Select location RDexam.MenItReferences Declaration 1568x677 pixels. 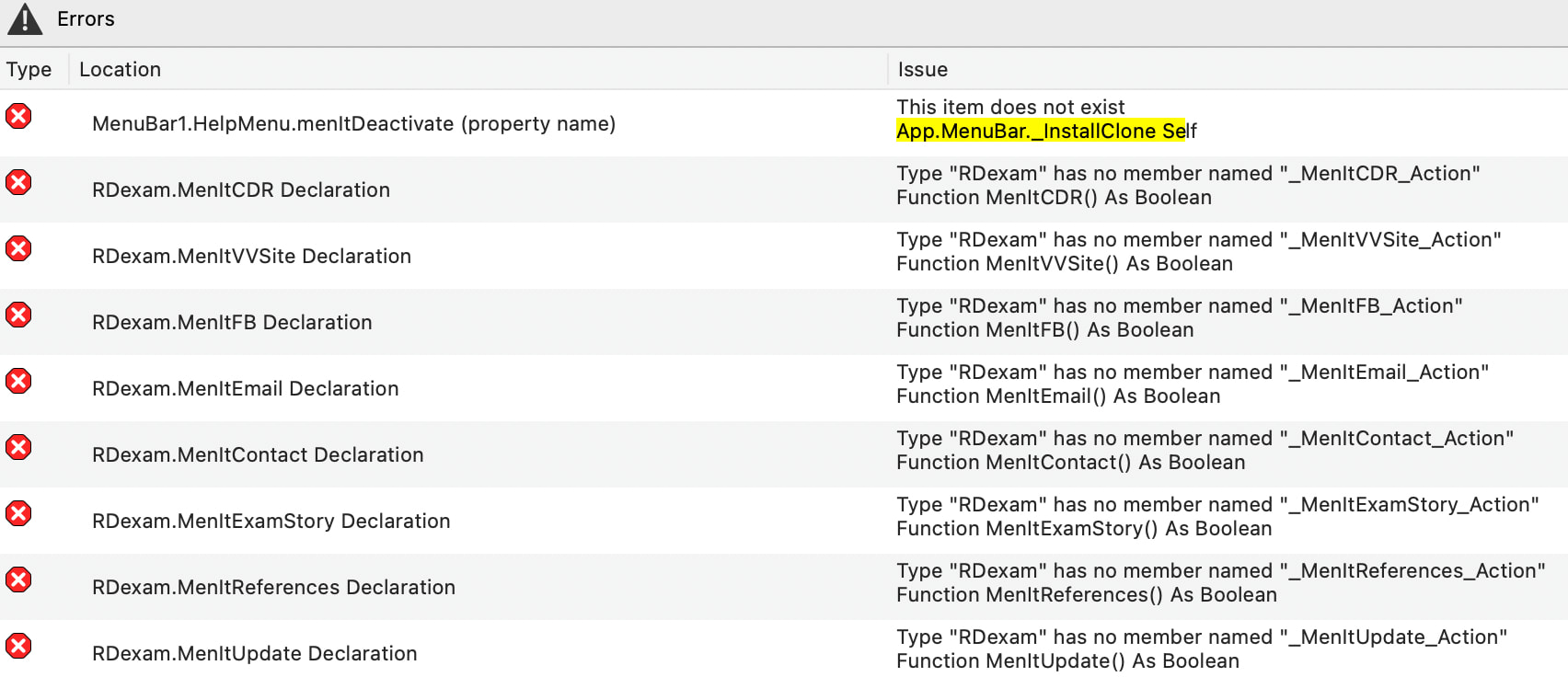(x=274, y=588)
